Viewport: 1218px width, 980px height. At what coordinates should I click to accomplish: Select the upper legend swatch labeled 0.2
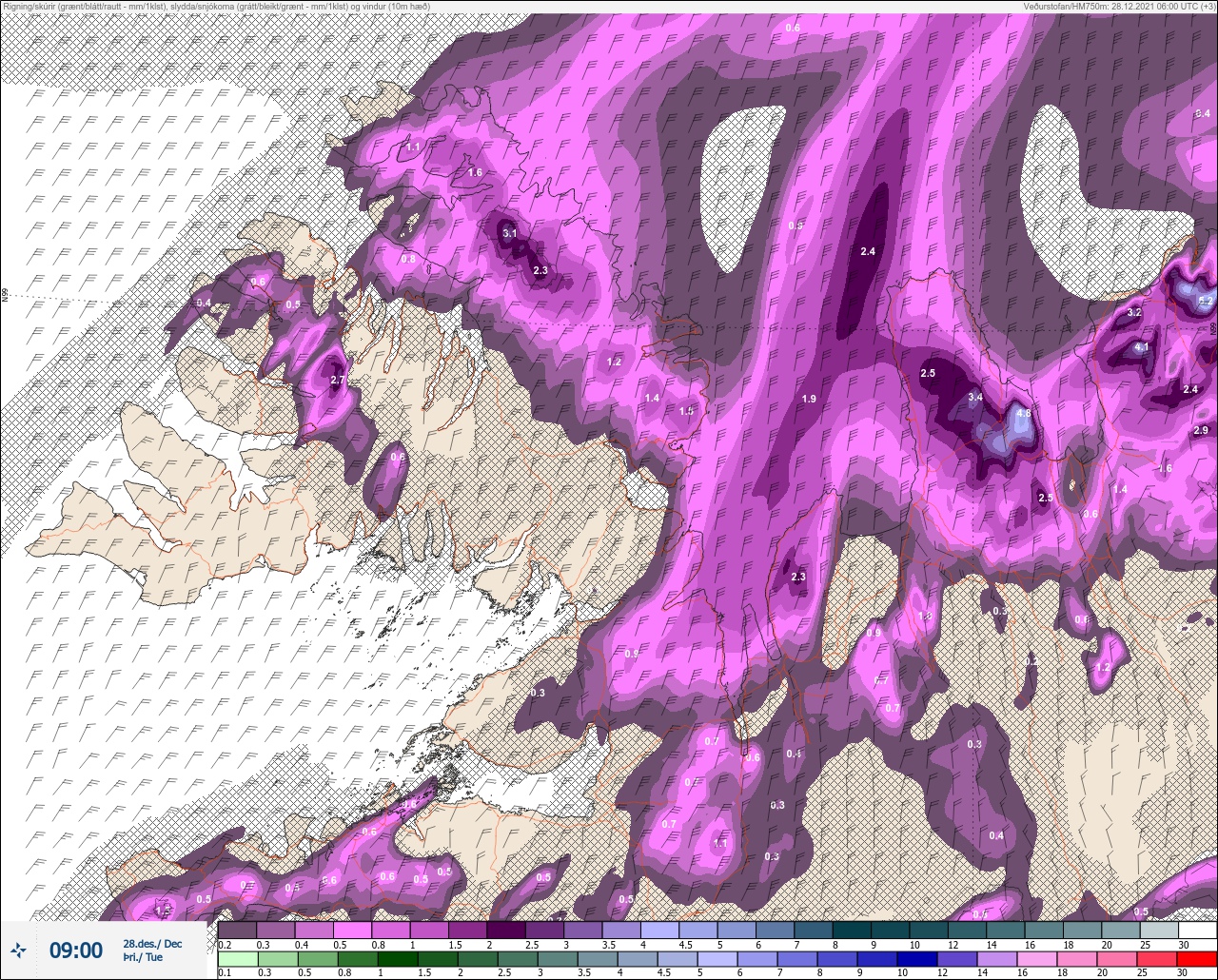(237, 930)
